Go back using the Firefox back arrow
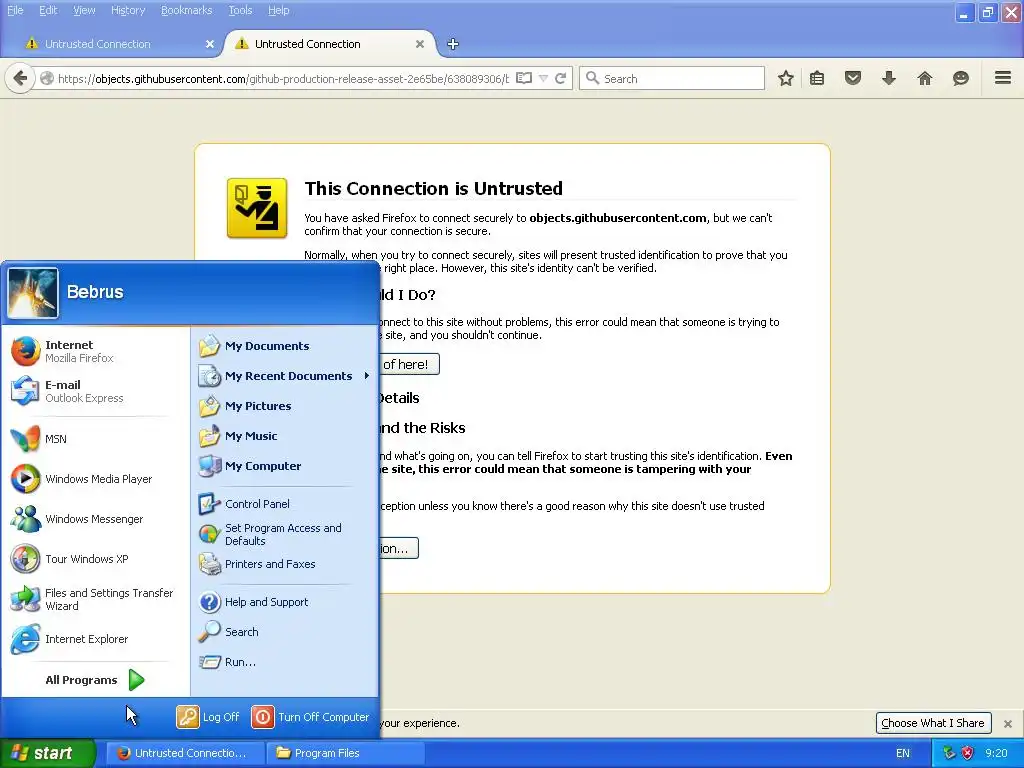The width and height of the screenshot is (1024, 768). pyautogui.click(x=20, y=78)
